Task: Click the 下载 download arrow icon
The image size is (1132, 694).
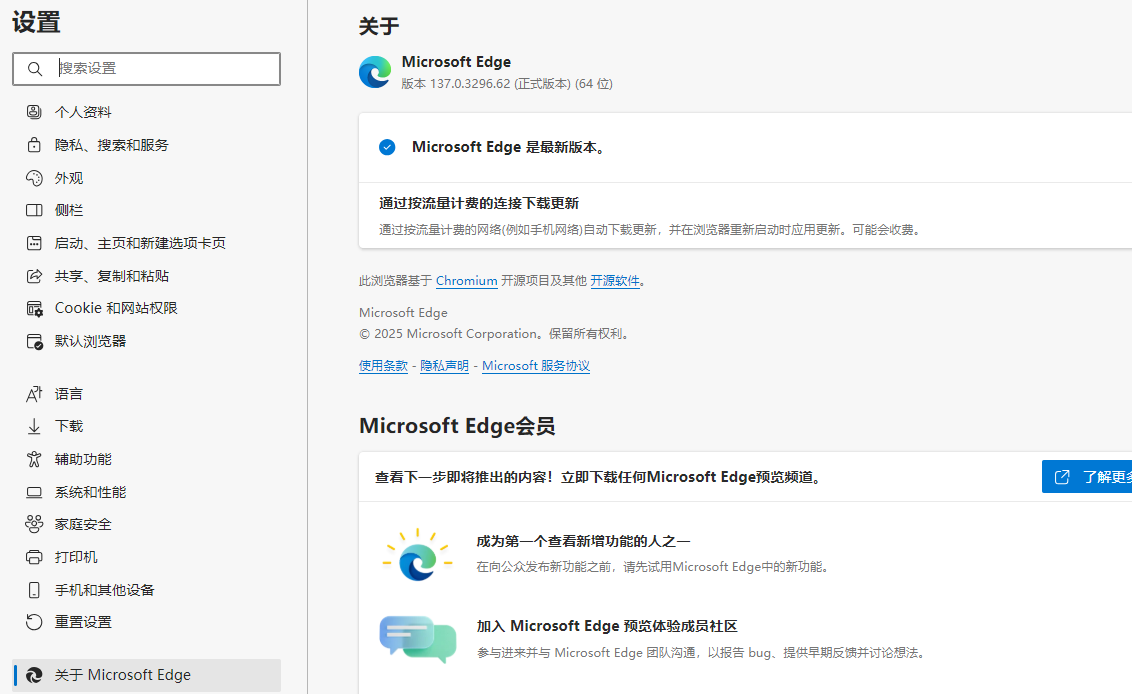Action: (34, 427)
